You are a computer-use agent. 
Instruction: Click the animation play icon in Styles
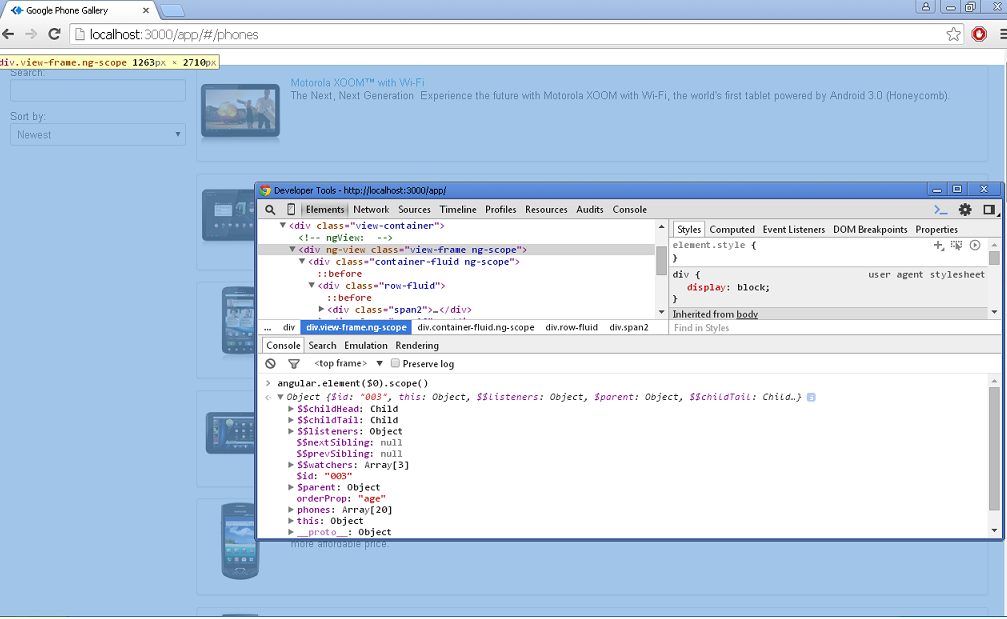coord(975,245)
